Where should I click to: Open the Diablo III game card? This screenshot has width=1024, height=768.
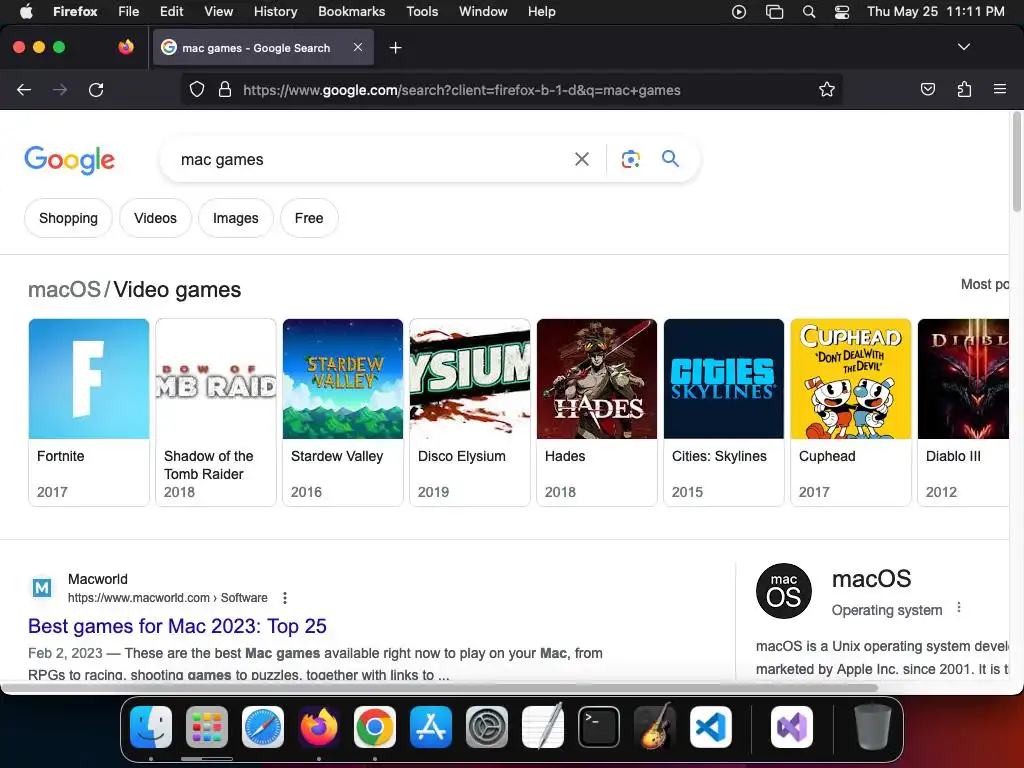coord(963,412)
